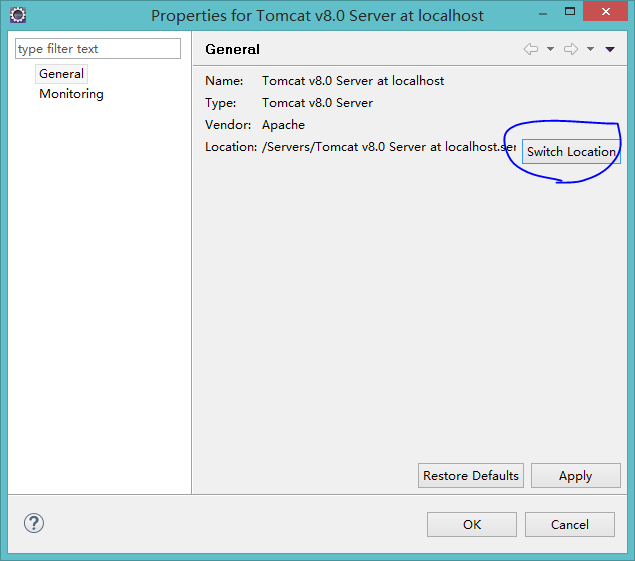The image size is (635, 561).
Task: Focus the type filter text field
Action: coord(98,49)
